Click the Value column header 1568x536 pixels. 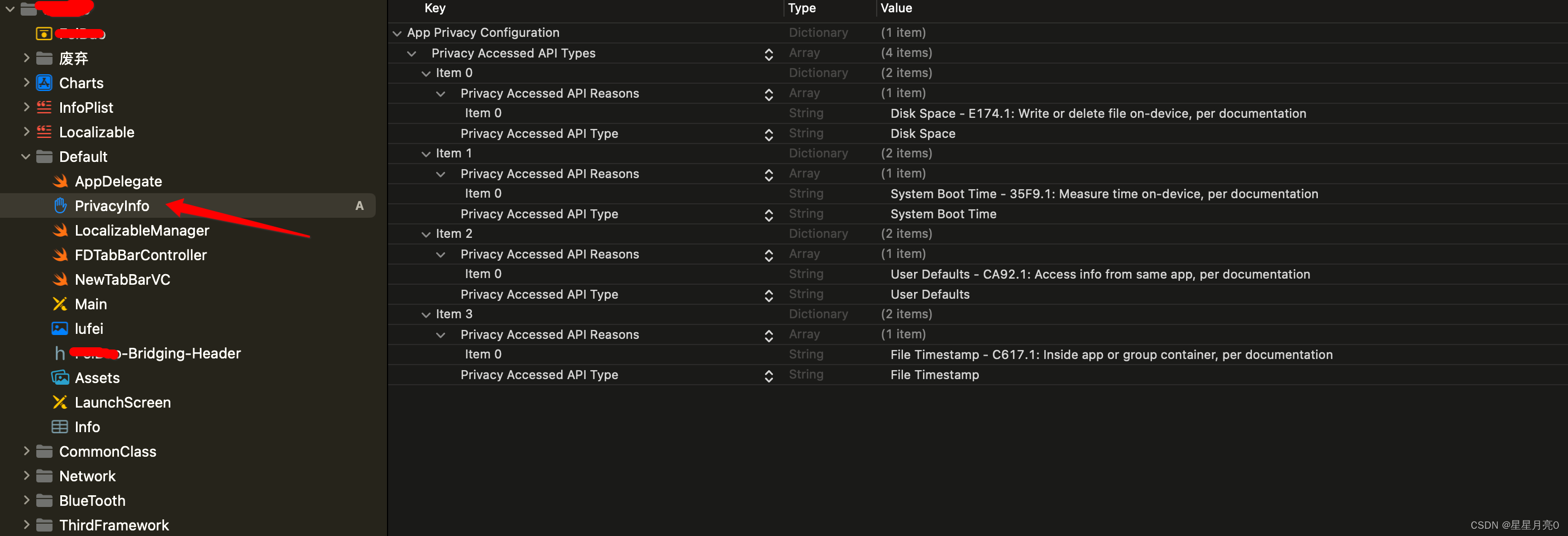click(896, 8)
